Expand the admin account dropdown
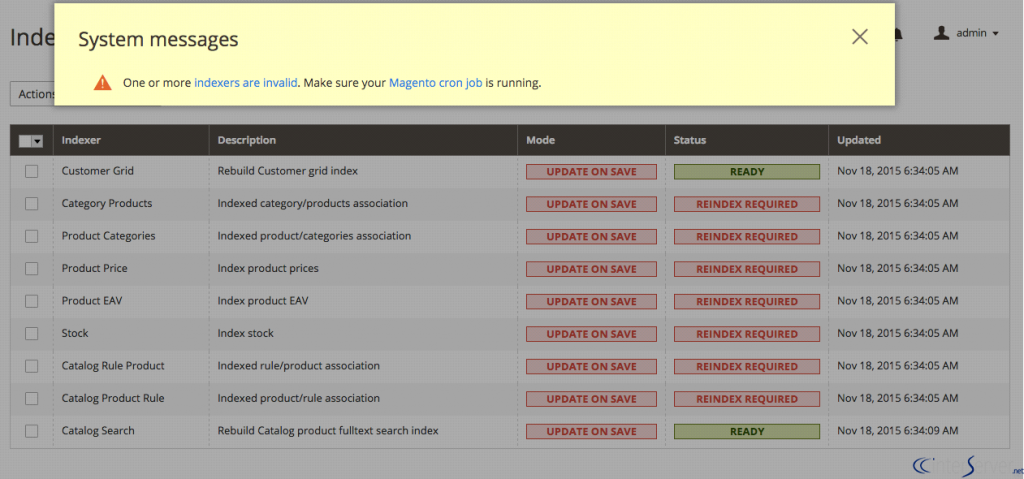The image size is (1024, 479). tap(995, 34)
